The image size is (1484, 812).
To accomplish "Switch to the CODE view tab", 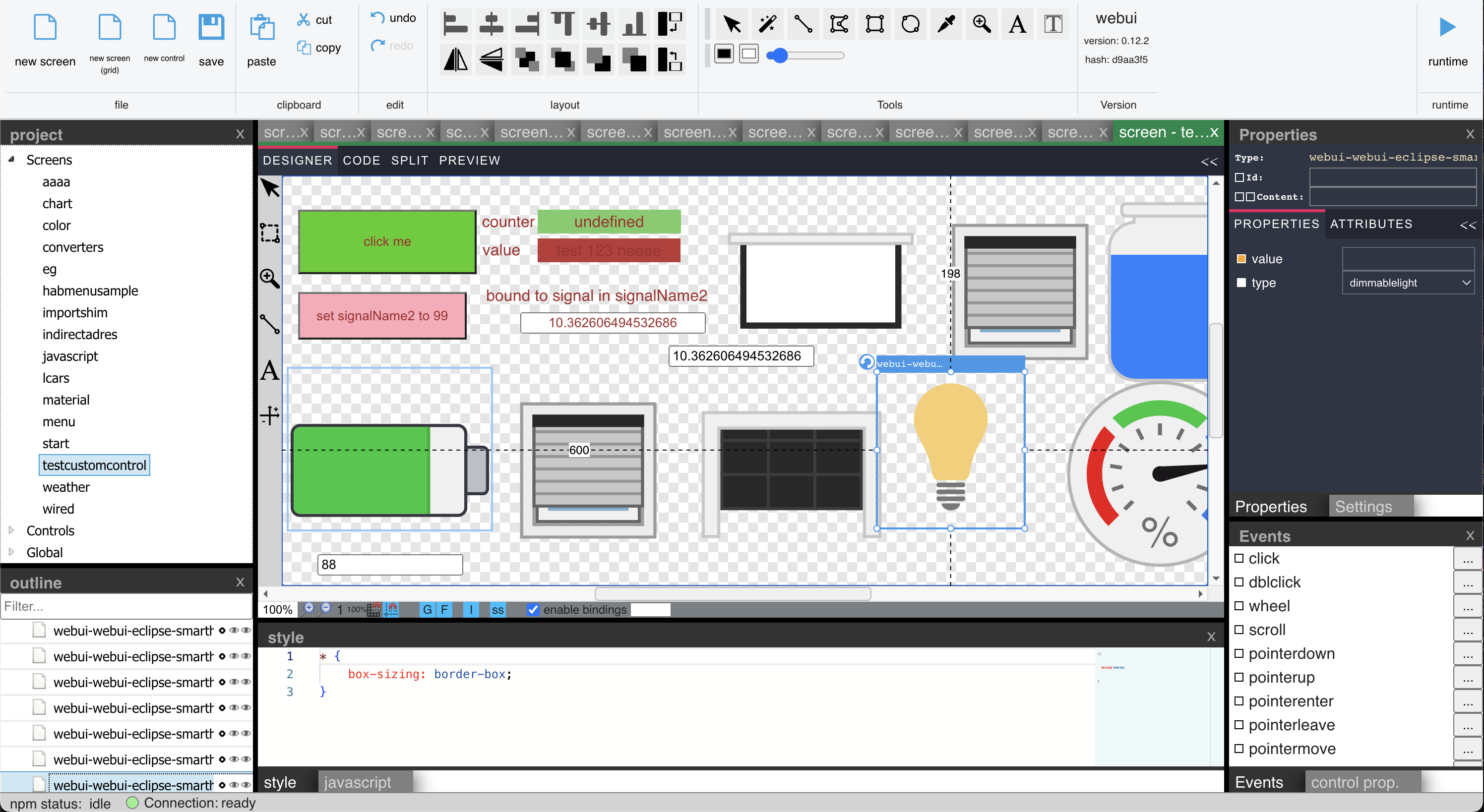I will (361, 161).
